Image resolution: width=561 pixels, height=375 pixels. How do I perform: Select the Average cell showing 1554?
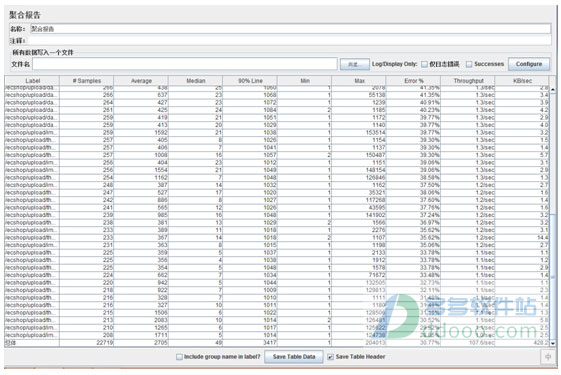(141, 170)
